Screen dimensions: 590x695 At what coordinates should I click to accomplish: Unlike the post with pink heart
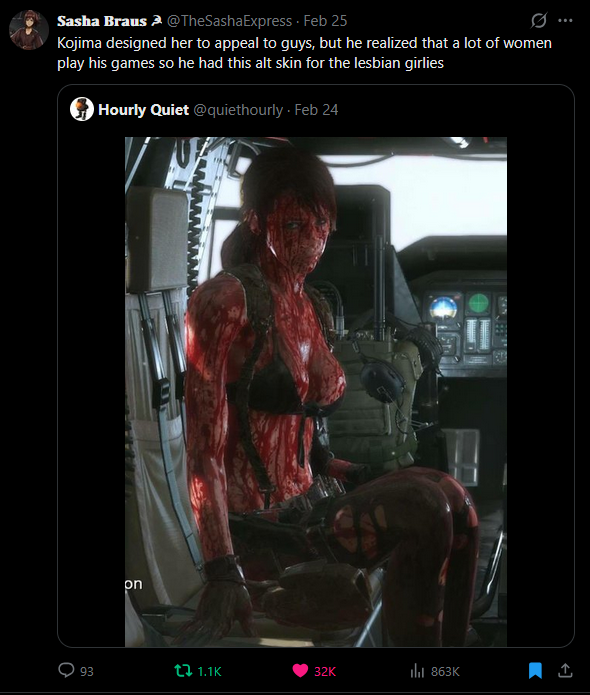click(x=300, y=671)
